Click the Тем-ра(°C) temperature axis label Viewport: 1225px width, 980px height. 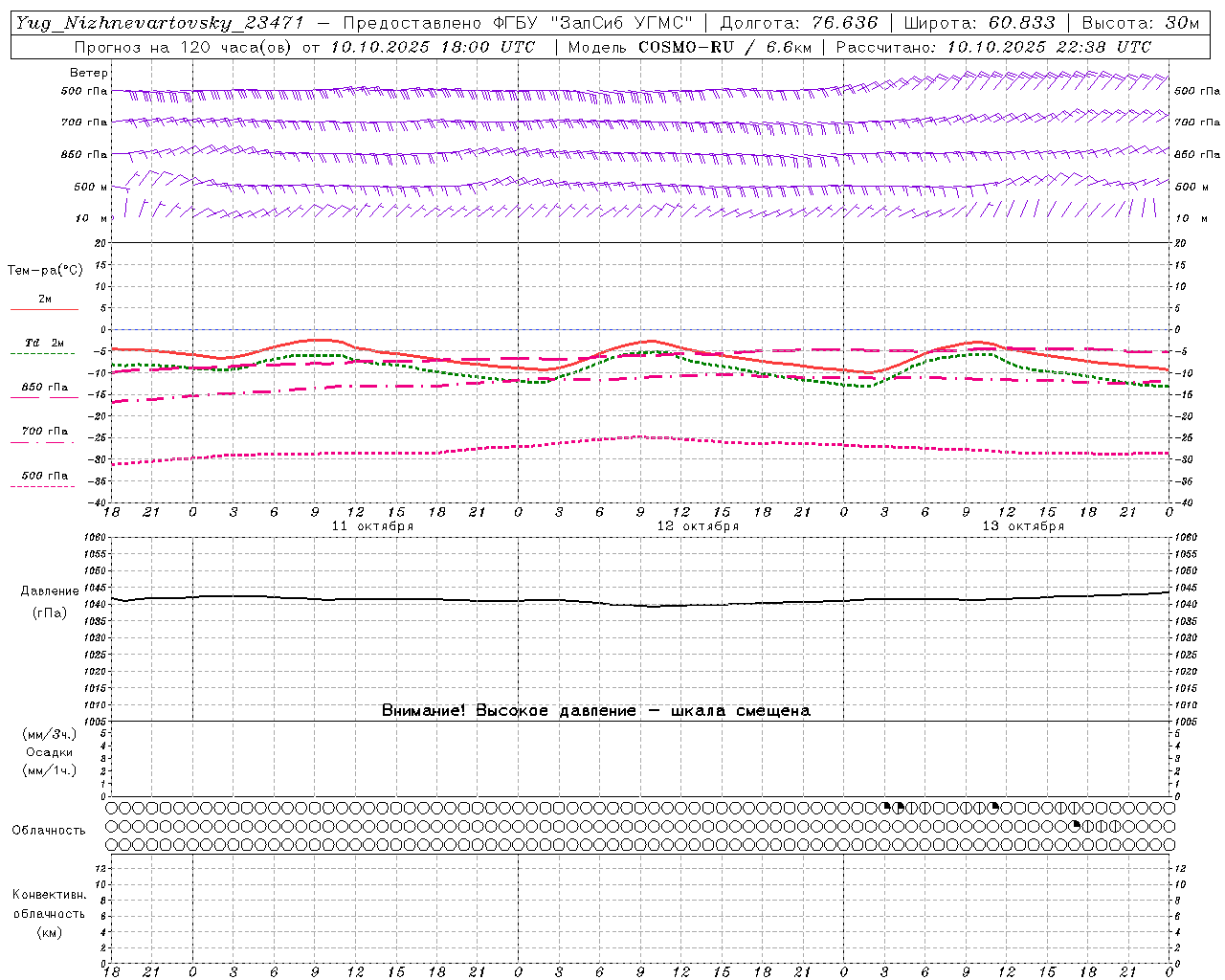pyautogui.click(x=45, y=271)
